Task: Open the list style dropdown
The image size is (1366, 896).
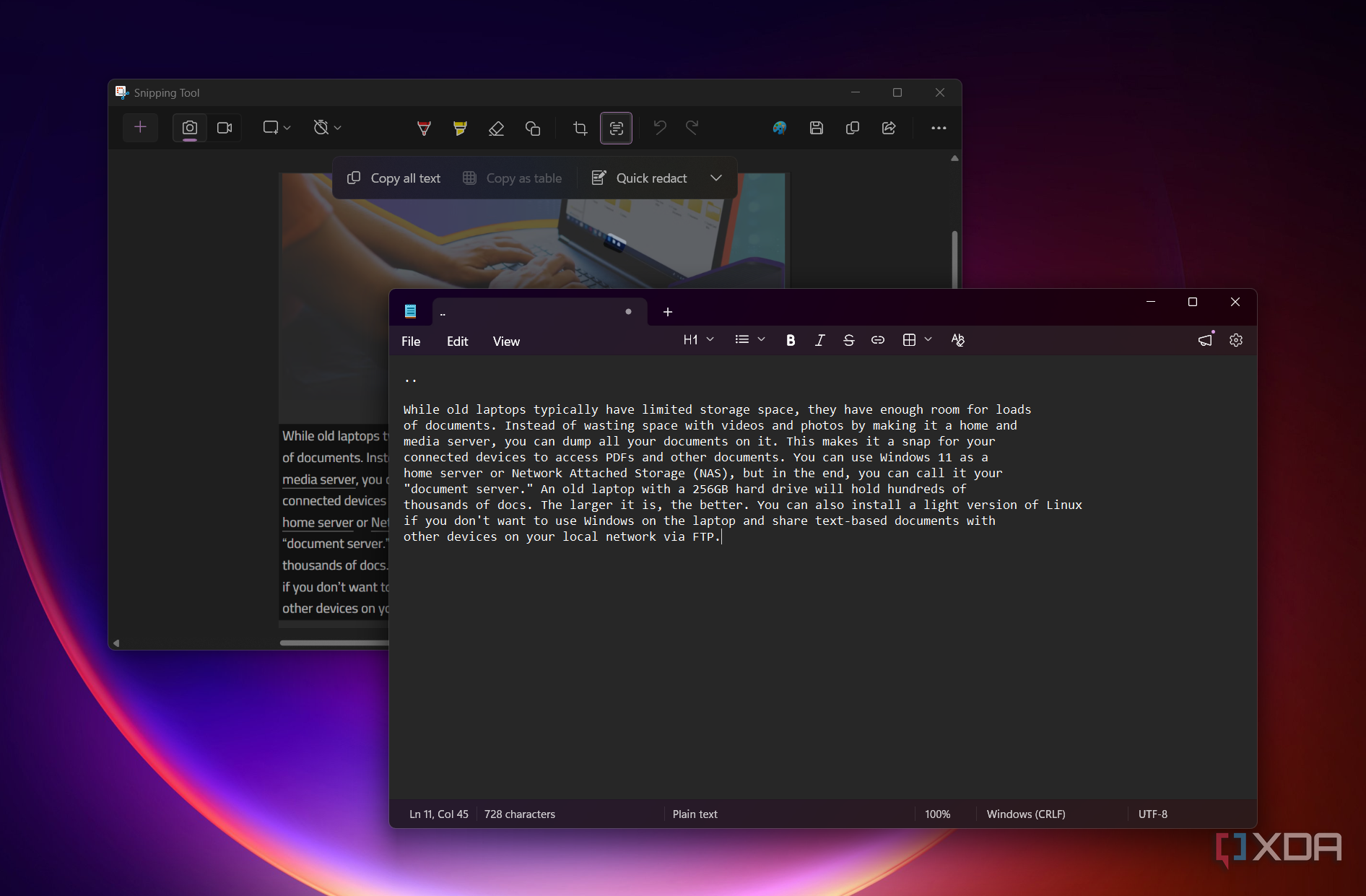Action: tap(749, 340)
